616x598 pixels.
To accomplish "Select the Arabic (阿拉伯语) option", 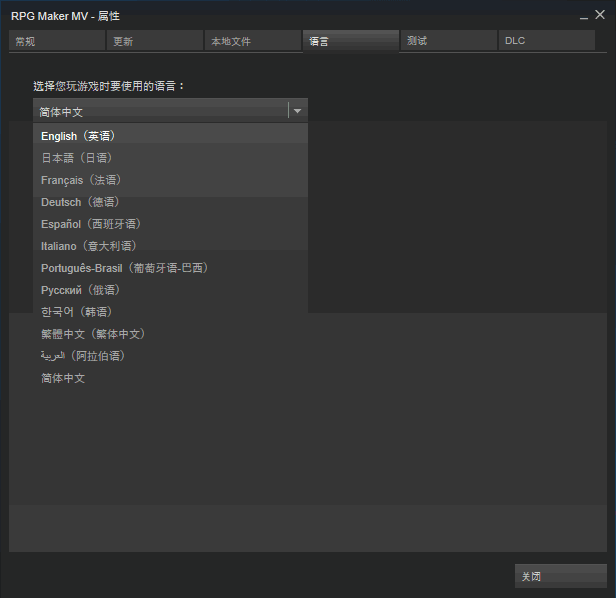I will [x=170, y=356].
